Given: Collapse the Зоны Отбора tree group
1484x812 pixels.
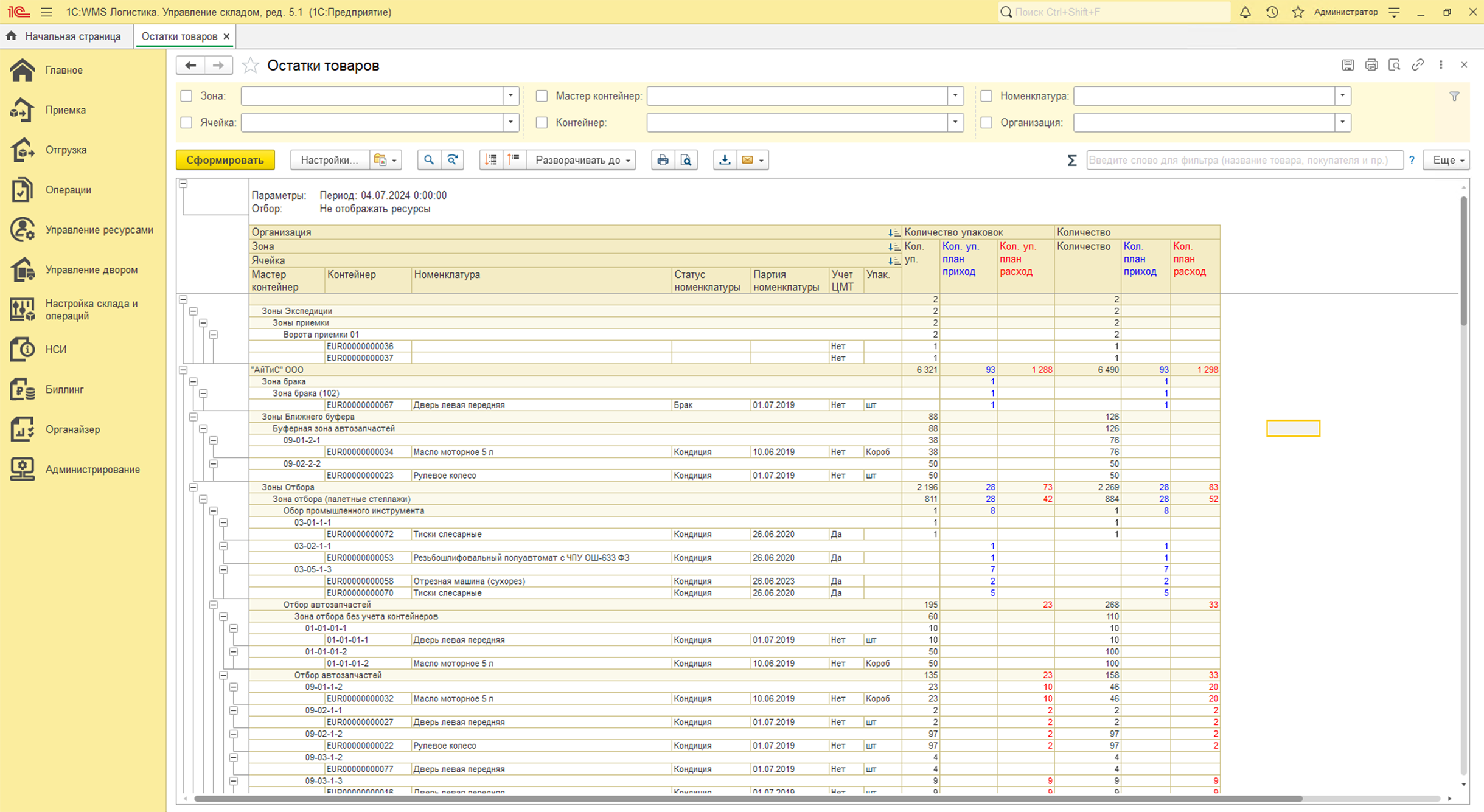Looking at the screenshot, I should pyautogui.click(x=193, y=487).
